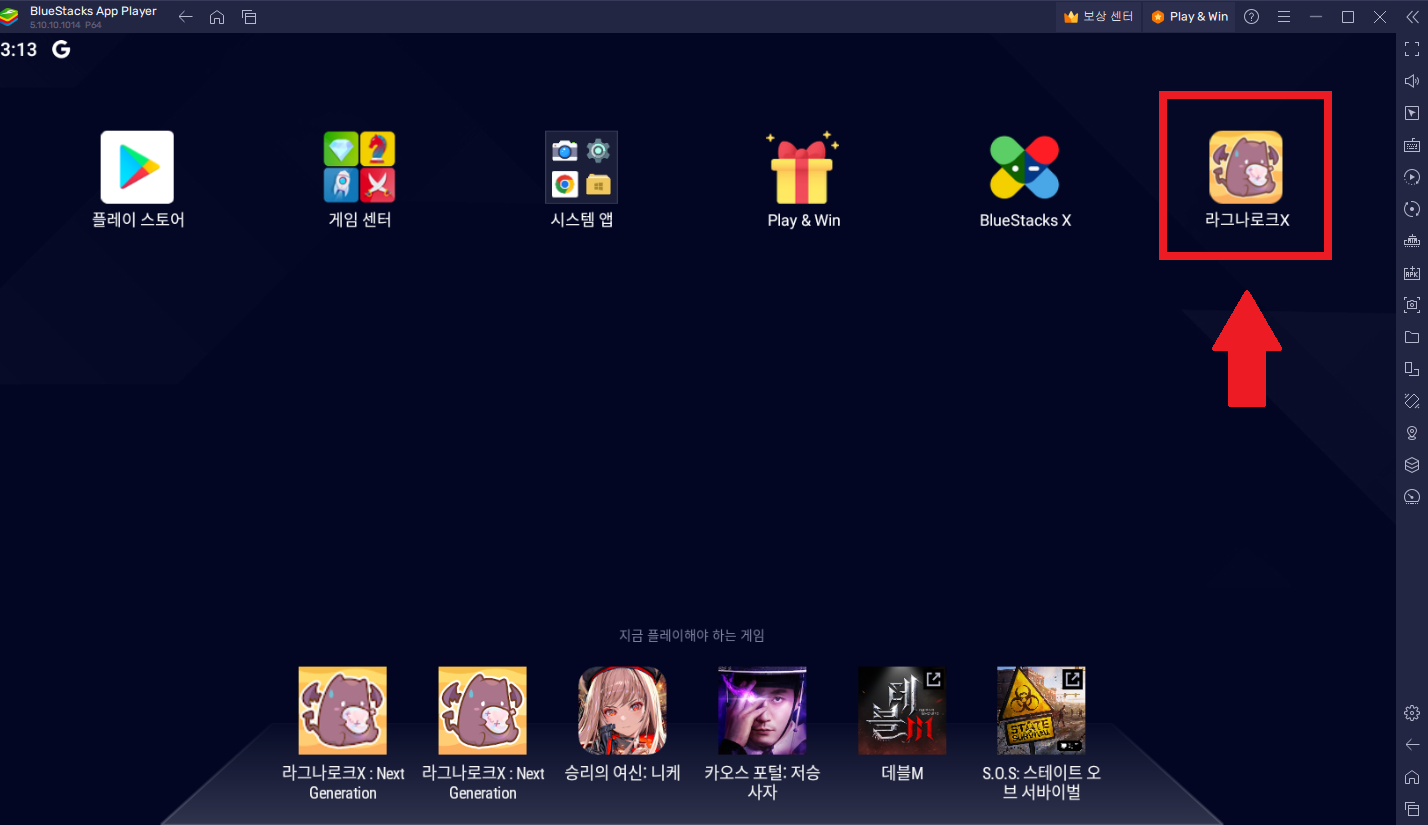Open the 시스템 앱 folder

coord(581,167)
